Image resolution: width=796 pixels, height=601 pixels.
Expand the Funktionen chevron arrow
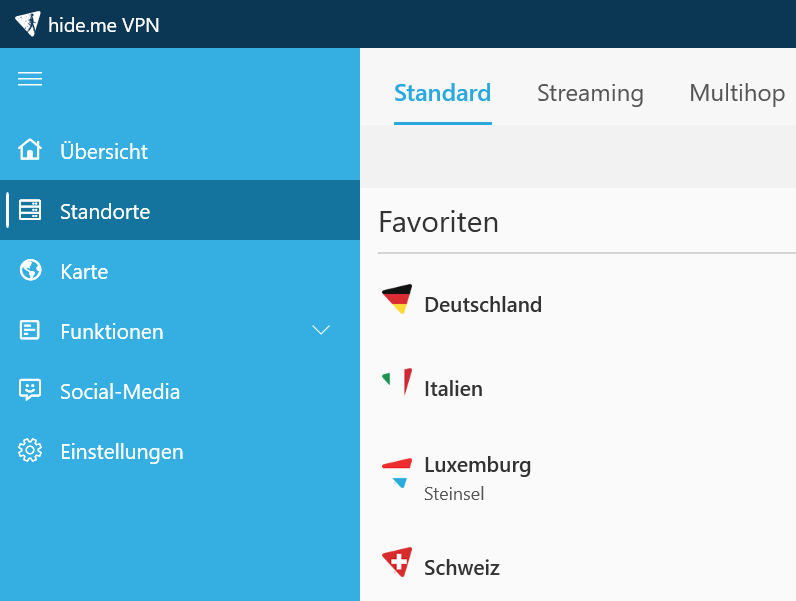321,330
